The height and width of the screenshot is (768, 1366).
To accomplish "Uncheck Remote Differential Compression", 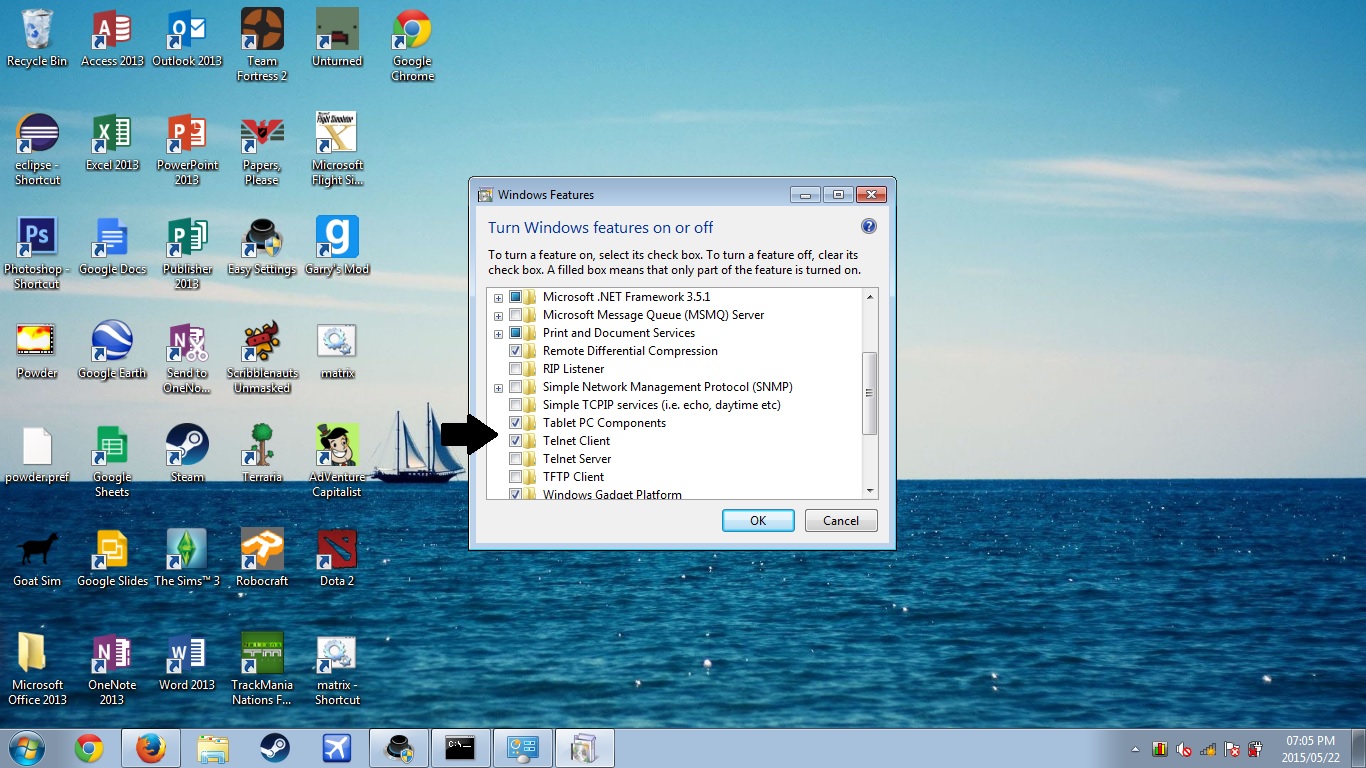I will [x=516, y=351].
